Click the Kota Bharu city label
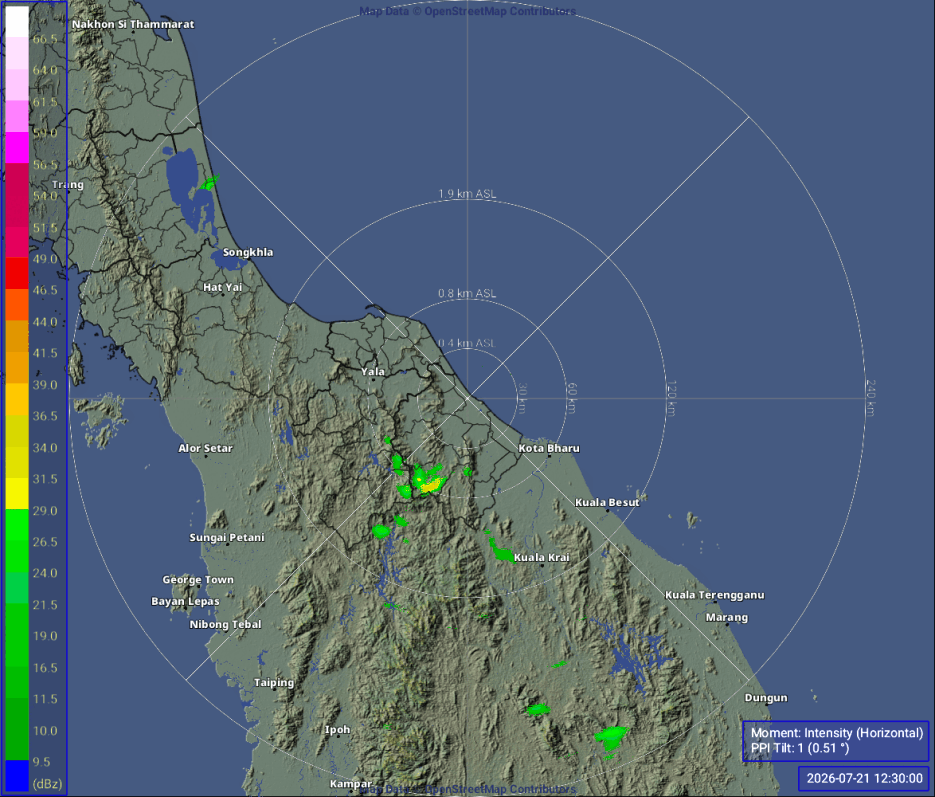The image size is (935, 797). coord(549,448)
